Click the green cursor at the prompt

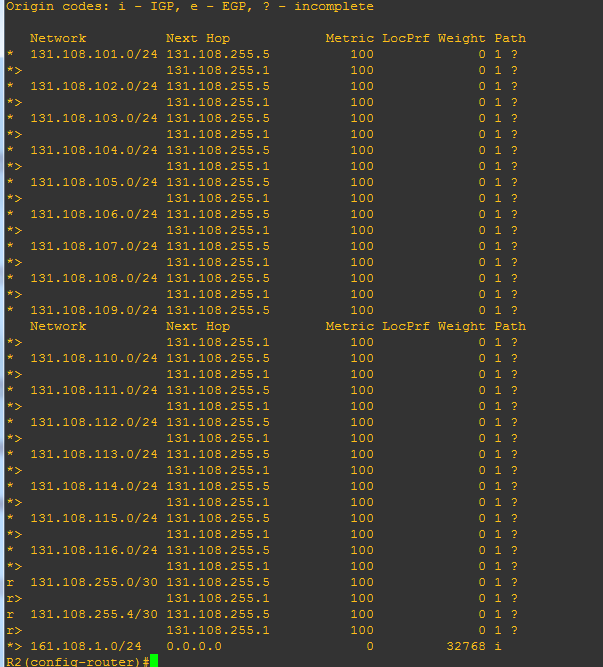pos(154,662)
